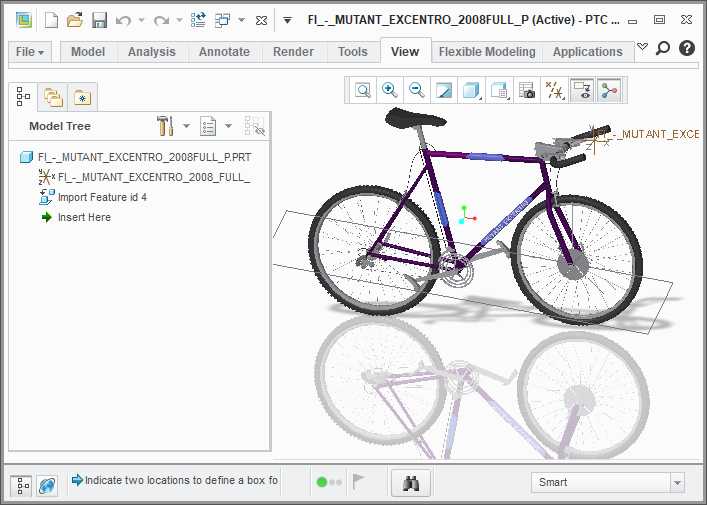Click the Repaint toolbar icon
Viewport: 707px width, 505px height.
pyautogui.click(x=444, y=90)
